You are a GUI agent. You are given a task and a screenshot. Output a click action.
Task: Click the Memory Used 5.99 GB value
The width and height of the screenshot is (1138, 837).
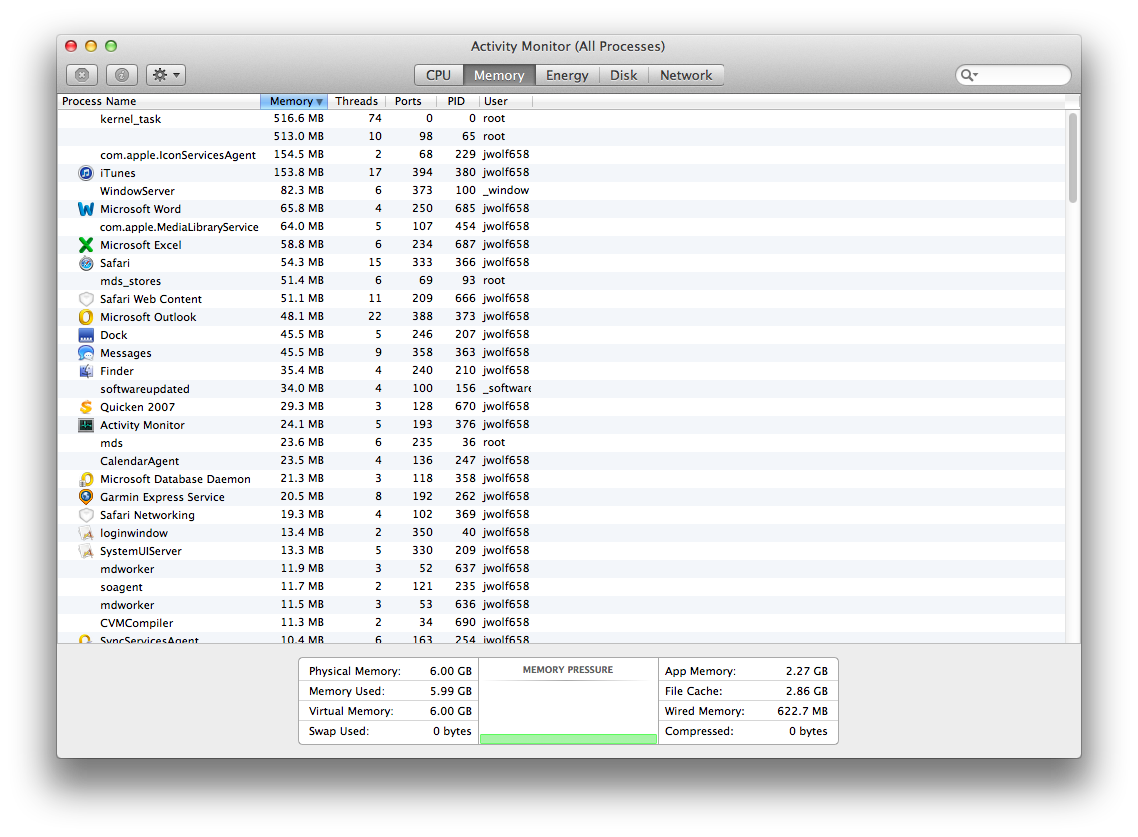point(451,691)
